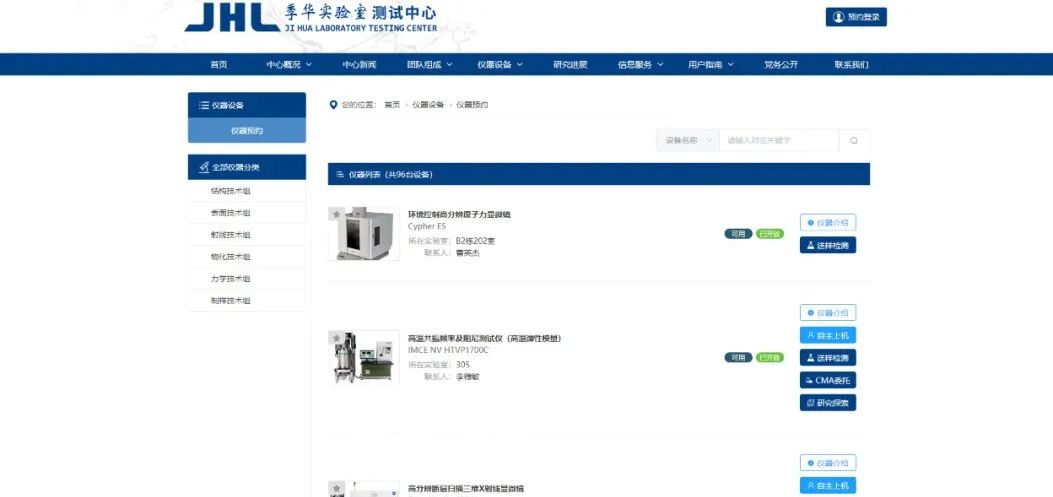Screen dimensions: 1053x497
Task: Click 研究探索 button for IMCE instrument
Action: pyautogui.click(x=828, y=403)
